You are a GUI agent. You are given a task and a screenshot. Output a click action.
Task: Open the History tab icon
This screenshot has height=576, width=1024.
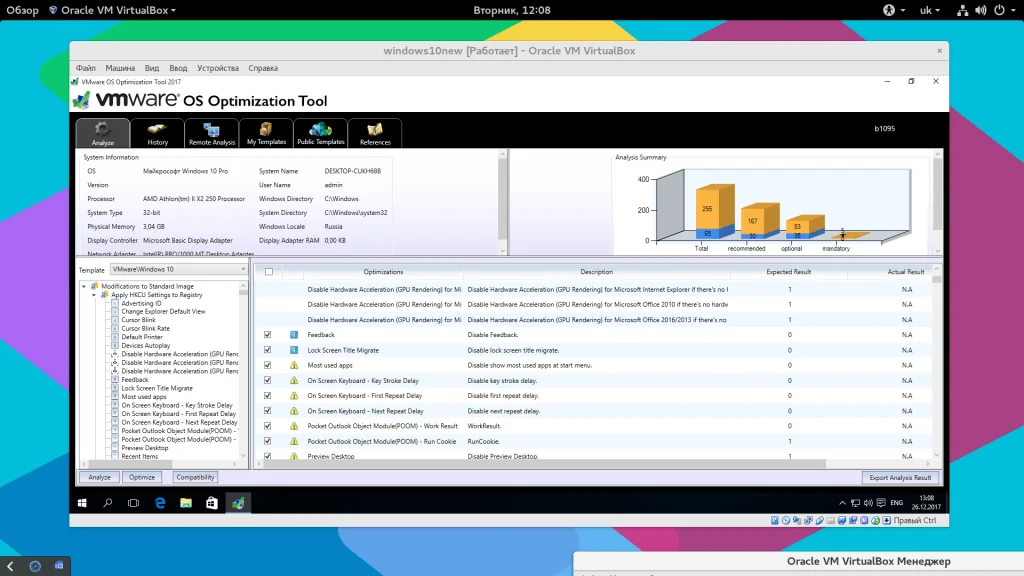point(157,129)
